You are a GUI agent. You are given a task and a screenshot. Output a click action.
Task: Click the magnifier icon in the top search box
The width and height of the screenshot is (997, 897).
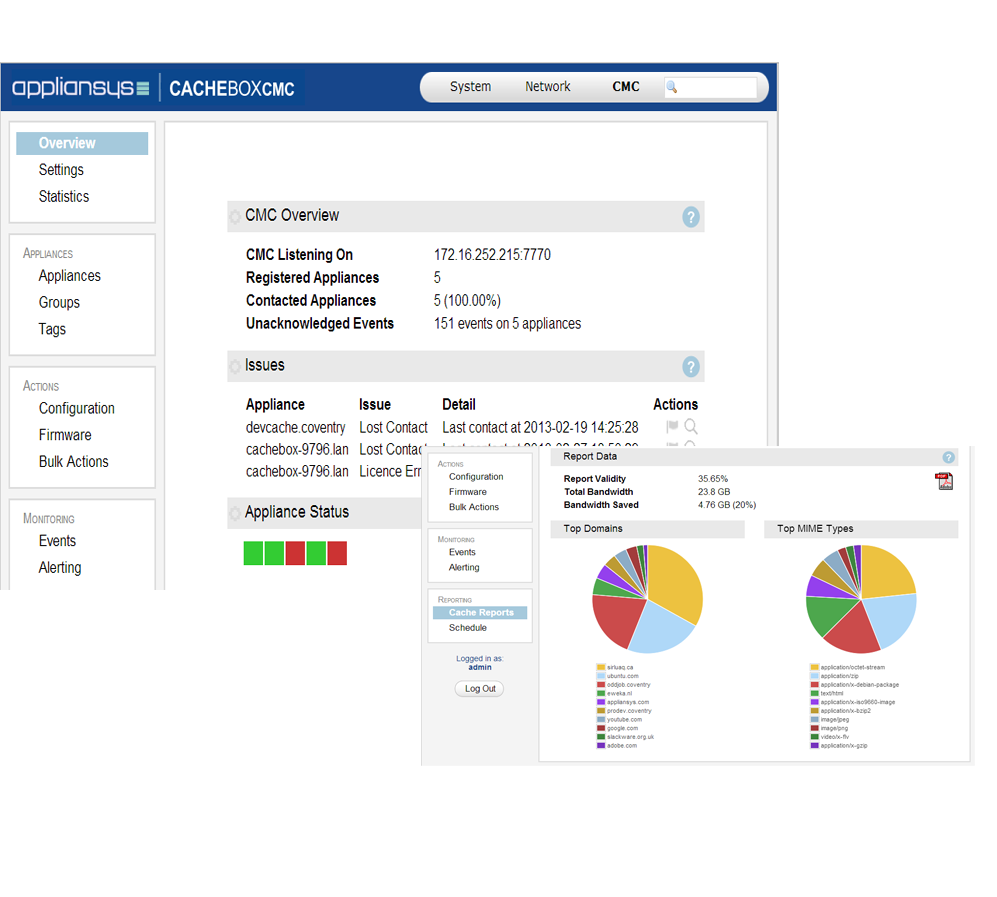pos(671,87)
